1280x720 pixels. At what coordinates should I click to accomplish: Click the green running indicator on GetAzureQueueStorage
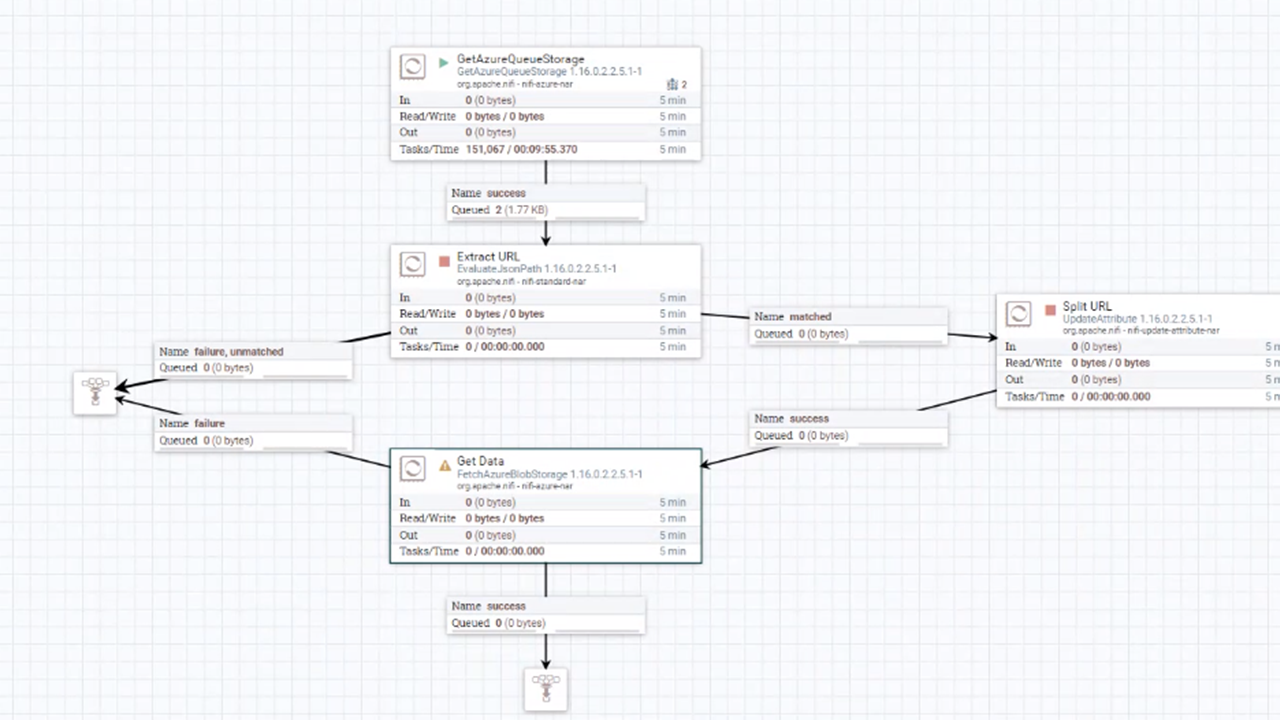pos(444,62)
